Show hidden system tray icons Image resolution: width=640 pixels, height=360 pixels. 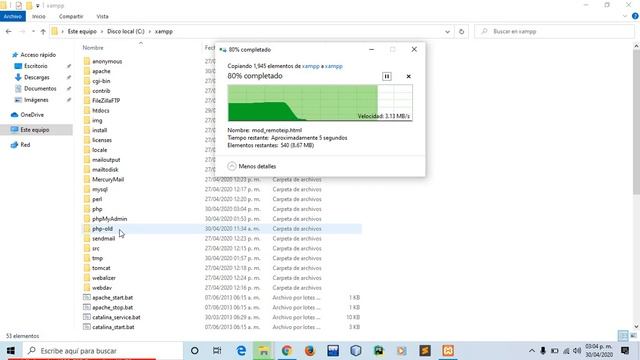coord(531,351)
